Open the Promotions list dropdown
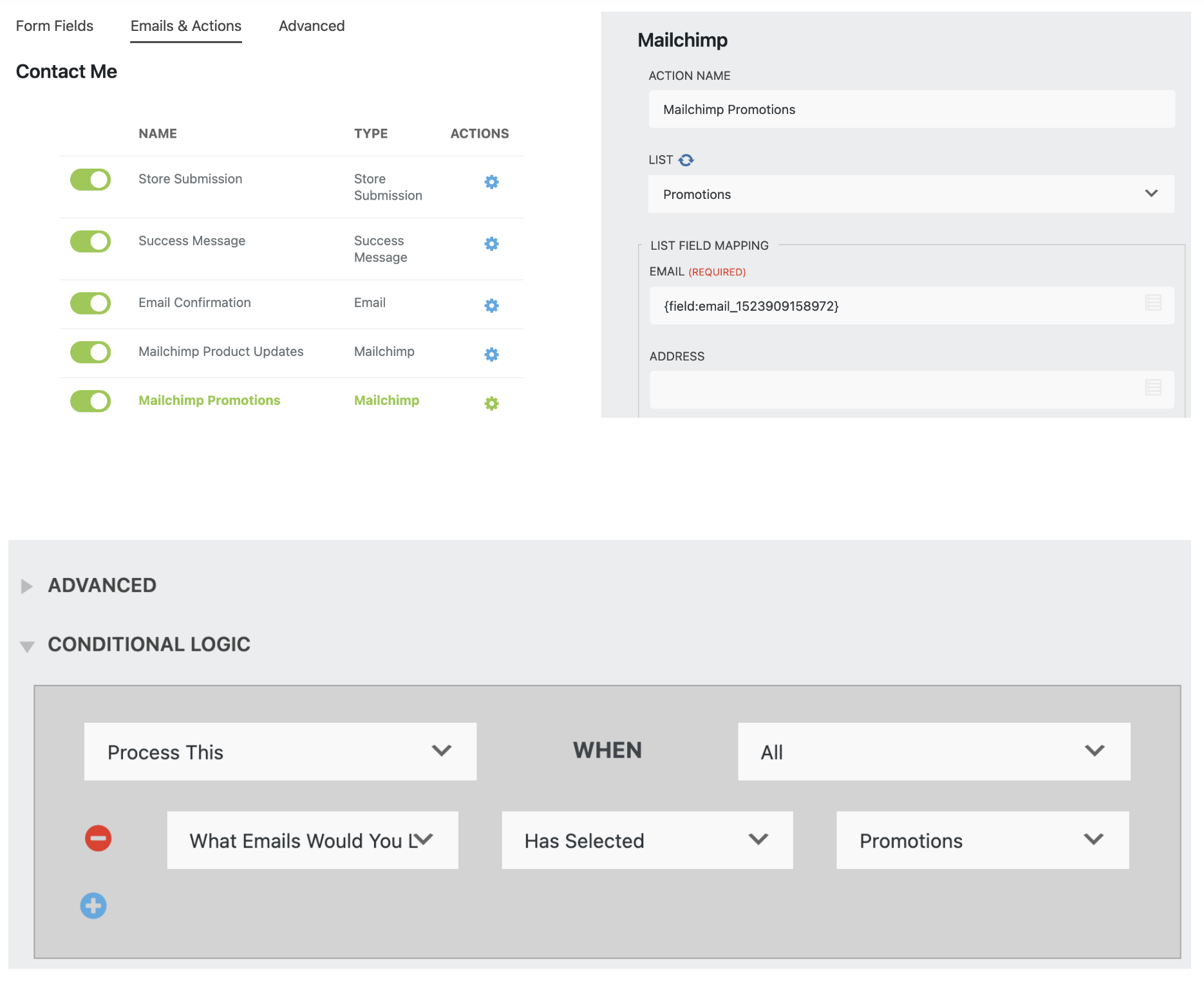The image size is (1204, 981). (x=910, y=194)
